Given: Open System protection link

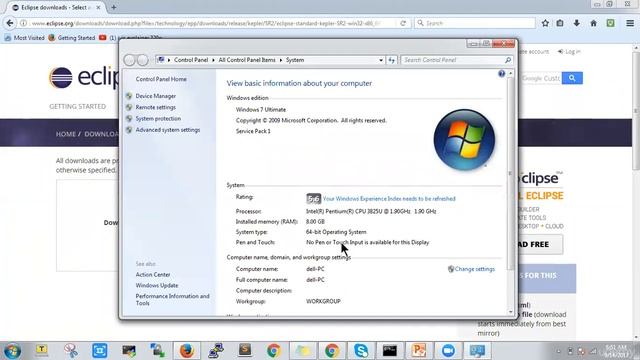Looking at the screenshot, I should click(x=158, y=119).
